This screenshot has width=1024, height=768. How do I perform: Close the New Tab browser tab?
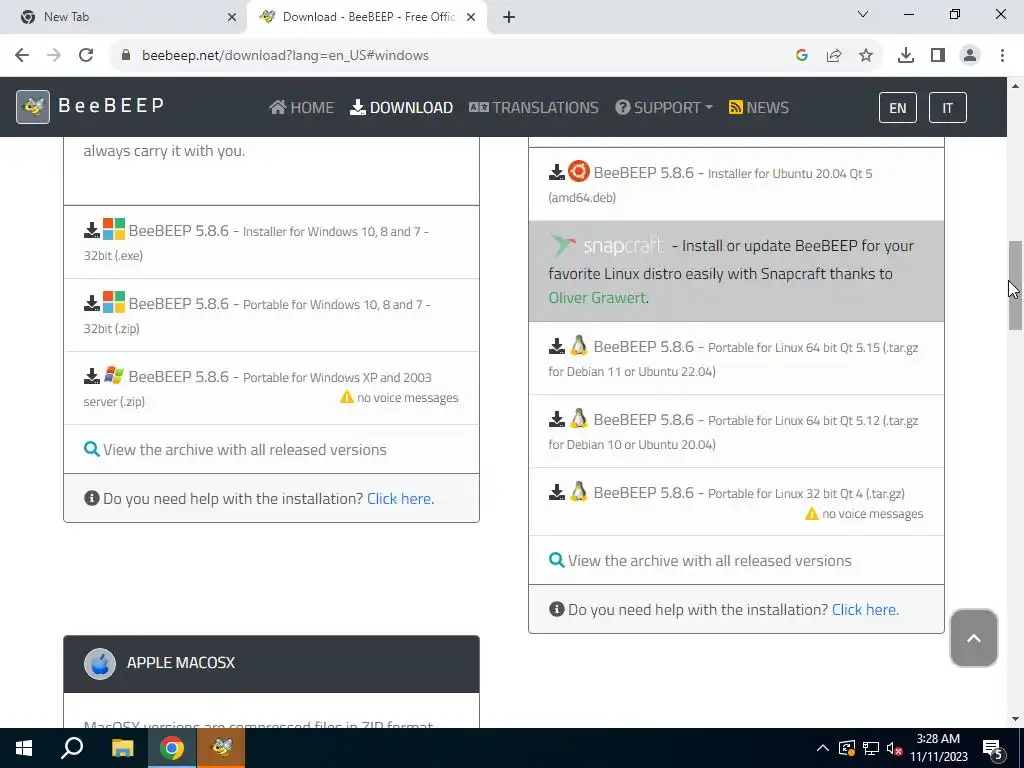tap(232, 18)
